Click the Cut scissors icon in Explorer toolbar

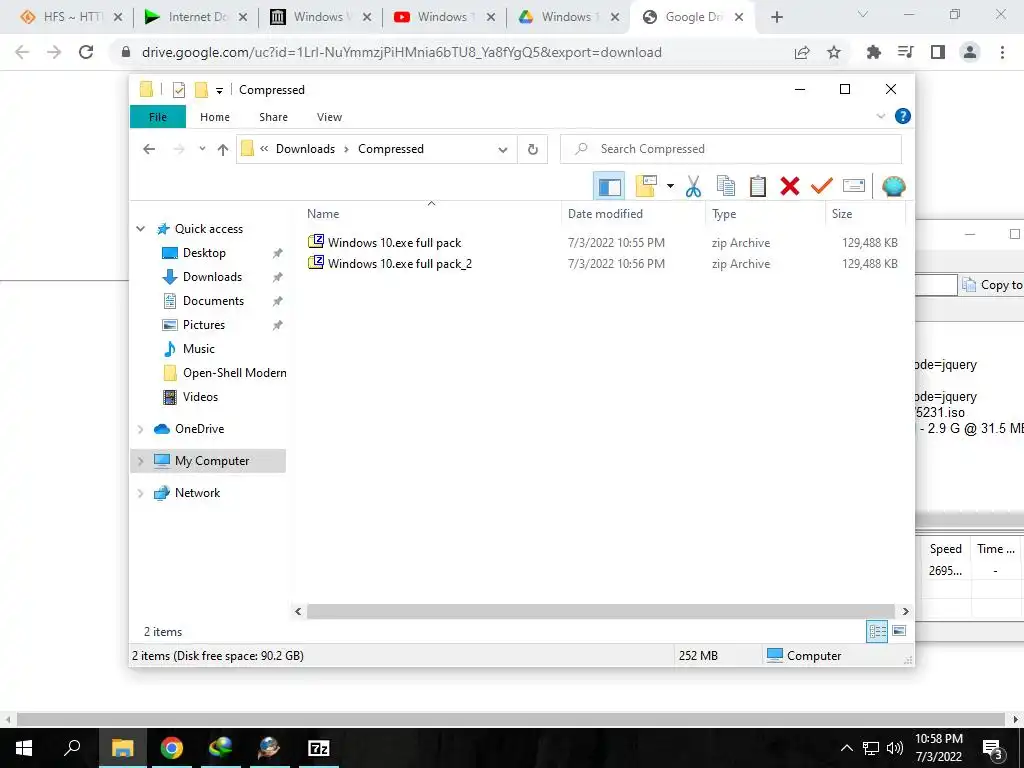693,186
